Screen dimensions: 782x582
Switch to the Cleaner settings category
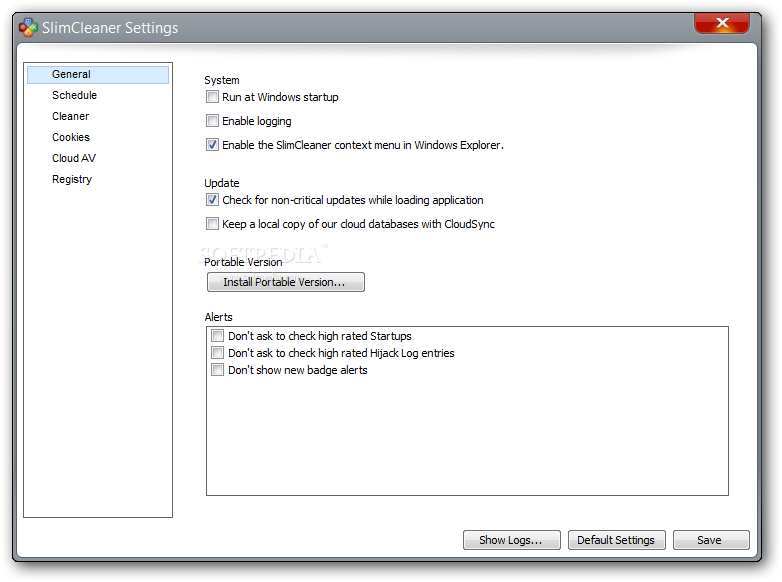point(70,116)
